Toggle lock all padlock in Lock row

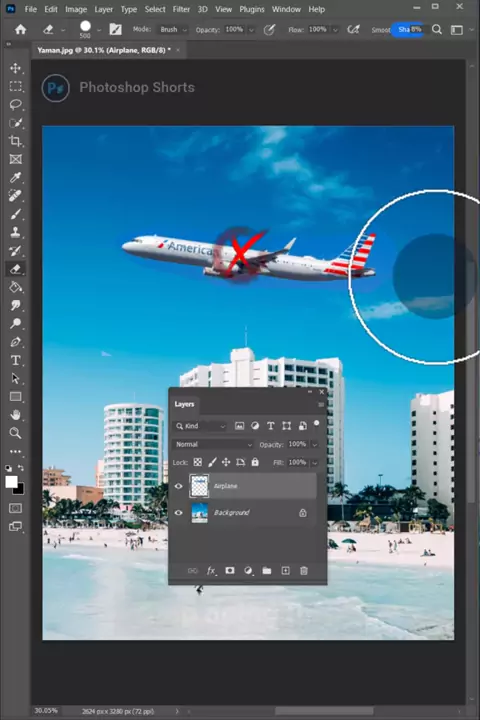coord(255,462)
